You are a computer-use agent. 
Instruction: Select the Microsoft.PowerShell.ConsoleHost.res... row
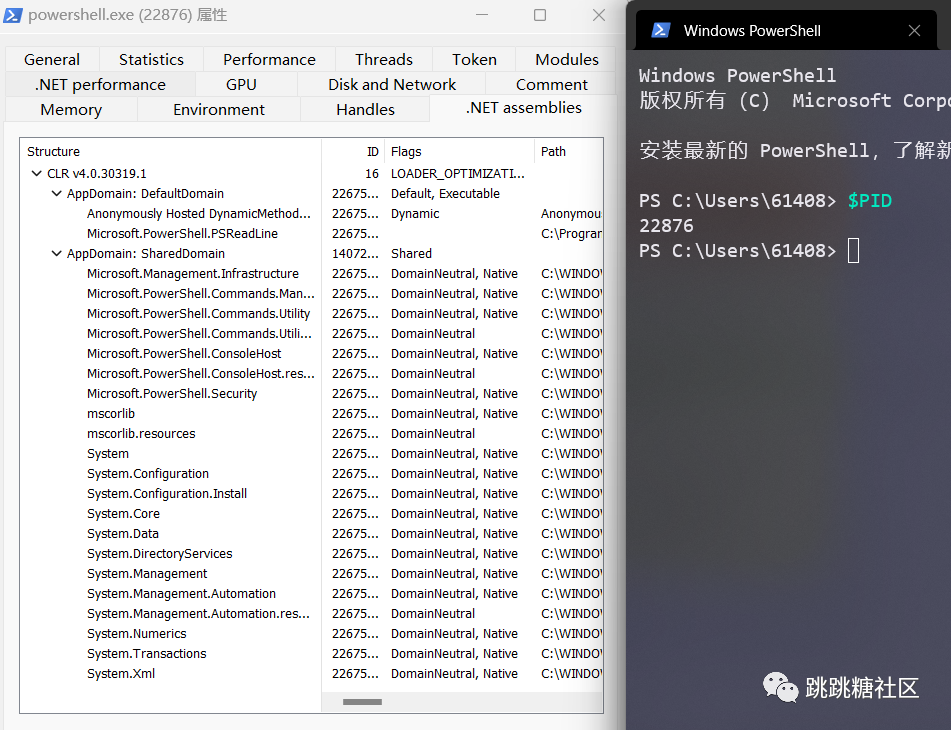point(312,373)
